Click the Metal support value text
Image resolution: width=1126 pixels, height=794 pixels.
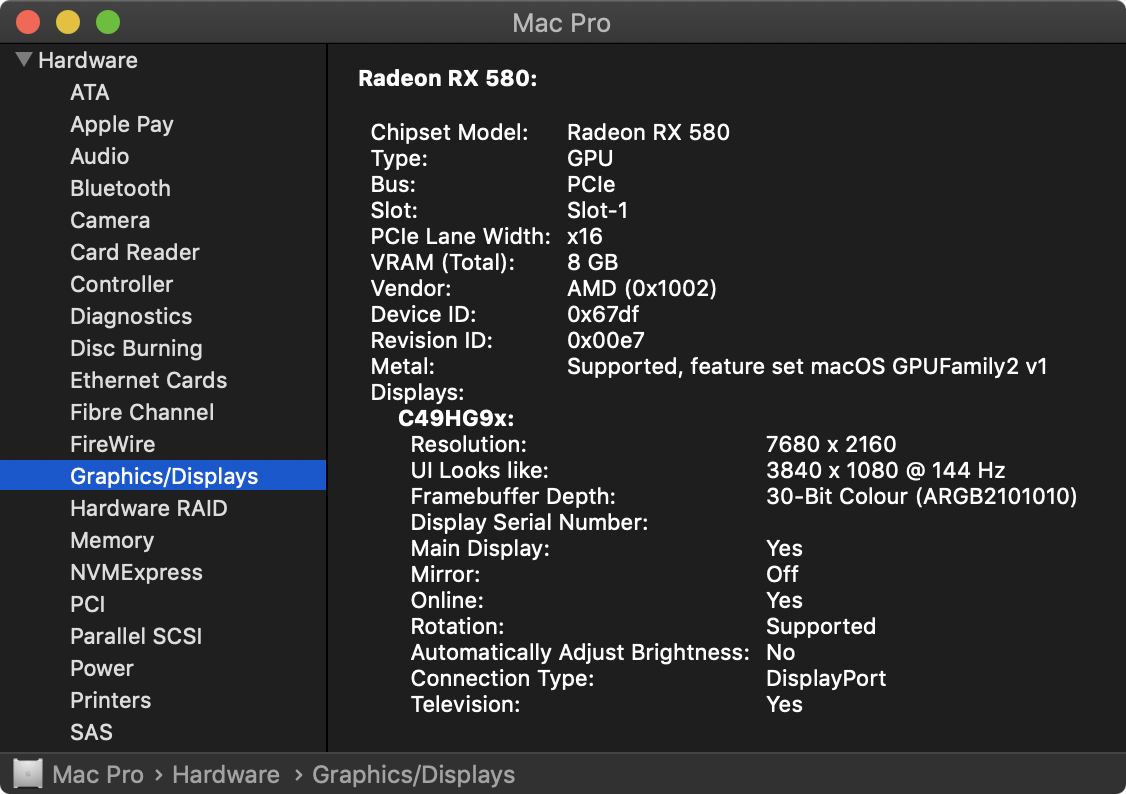[x=806, y=367]
